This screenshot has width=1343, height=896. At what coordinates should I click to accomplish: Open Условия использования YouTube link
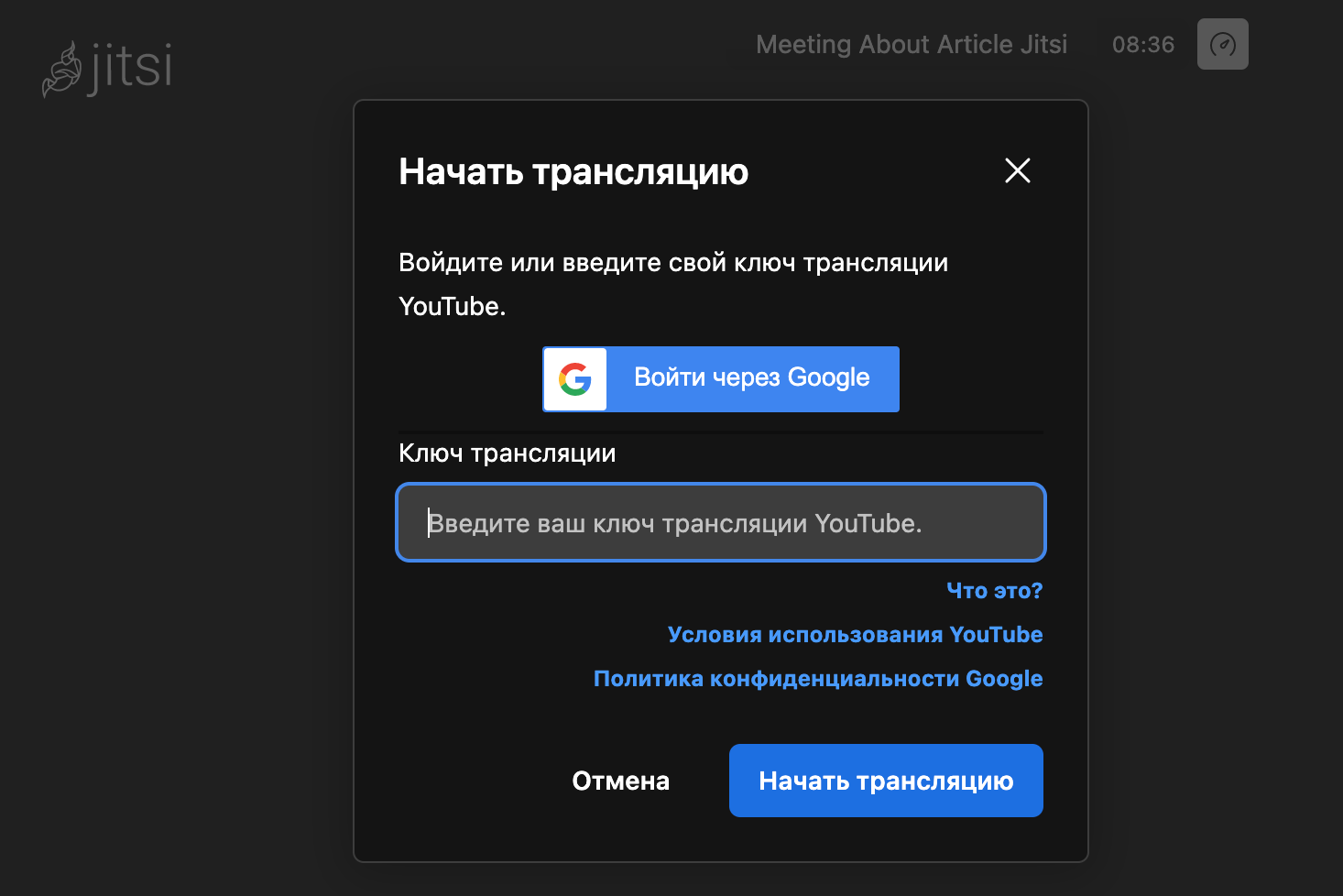click(854, 635)
